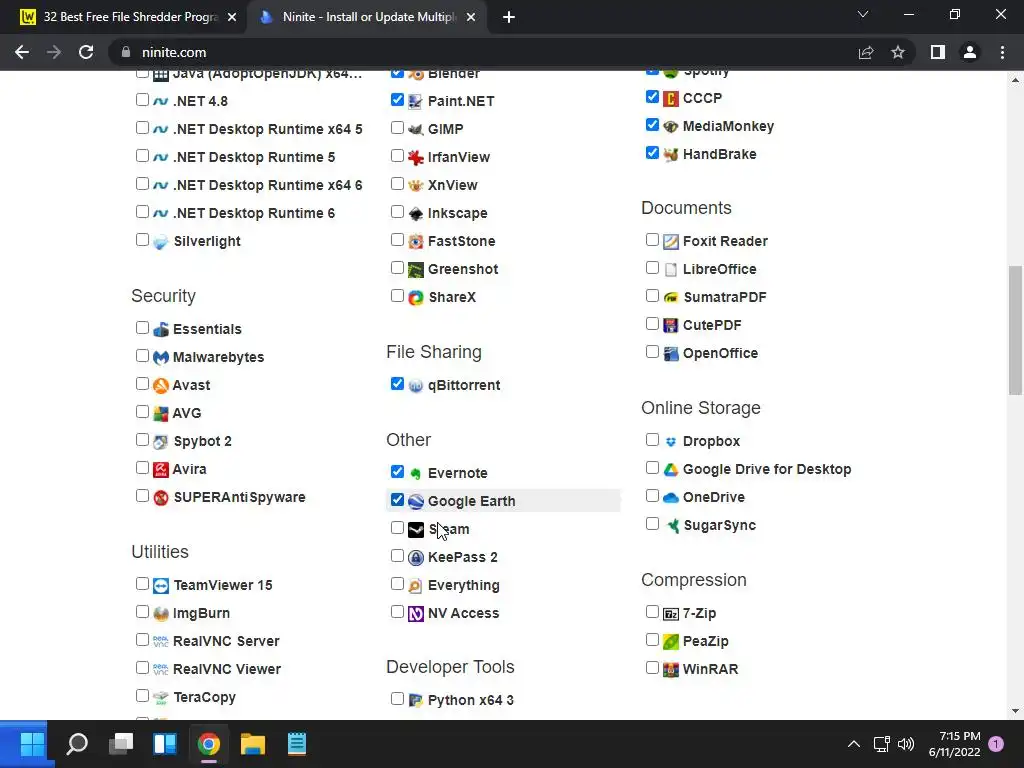
Task: Bookmark this page with star icon
Action: pos(898,52)
